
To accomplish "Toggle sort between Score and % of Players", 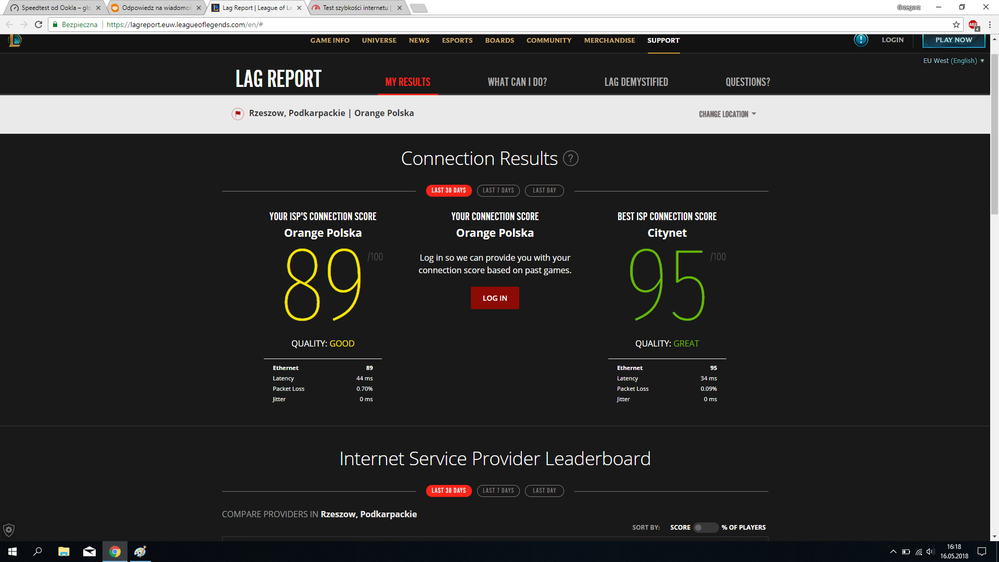I will [x=705, y=527].
